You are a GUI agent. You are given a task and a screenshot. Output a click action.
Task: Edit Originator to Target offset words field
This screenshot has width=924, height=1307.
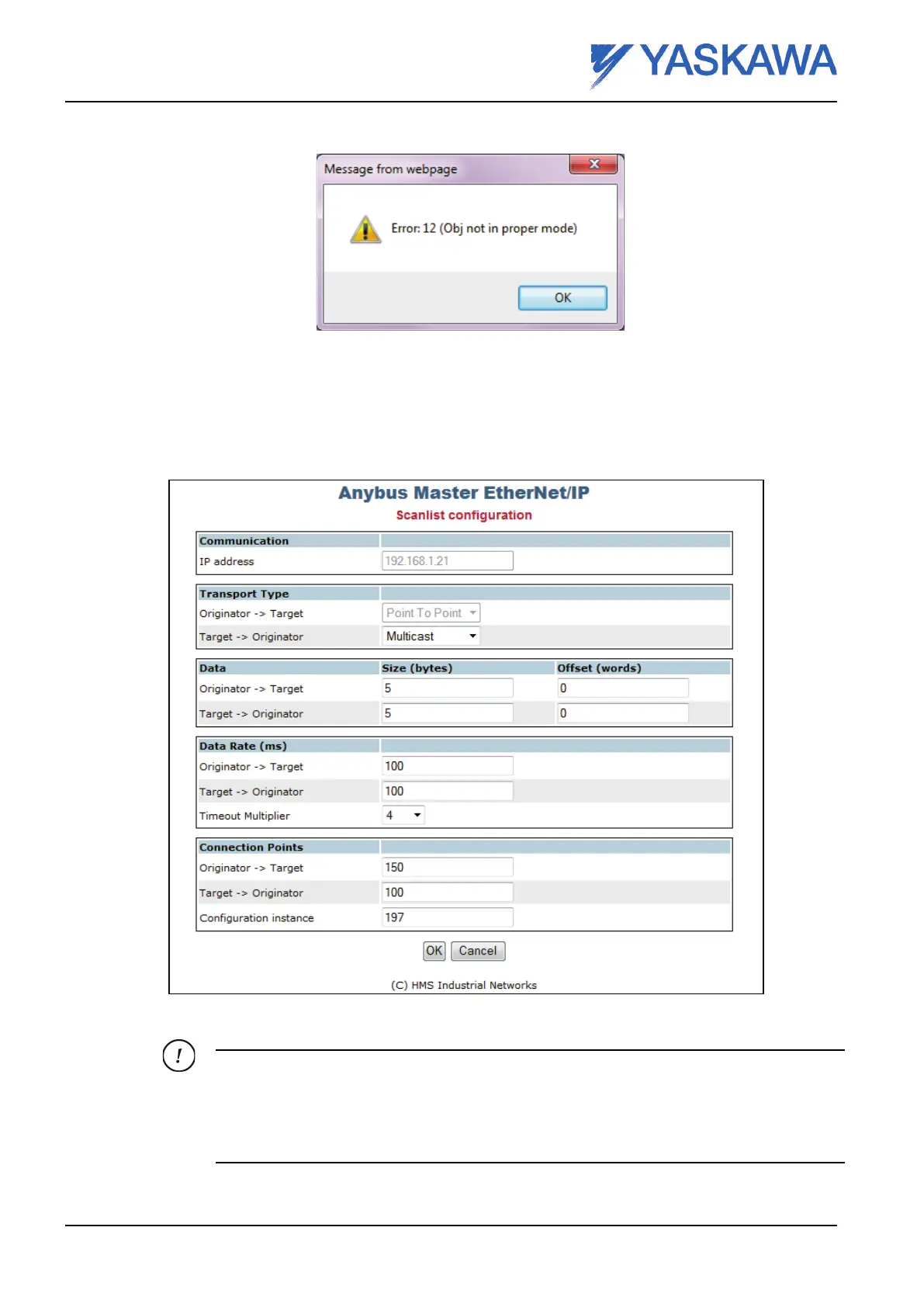coord(623,688)
